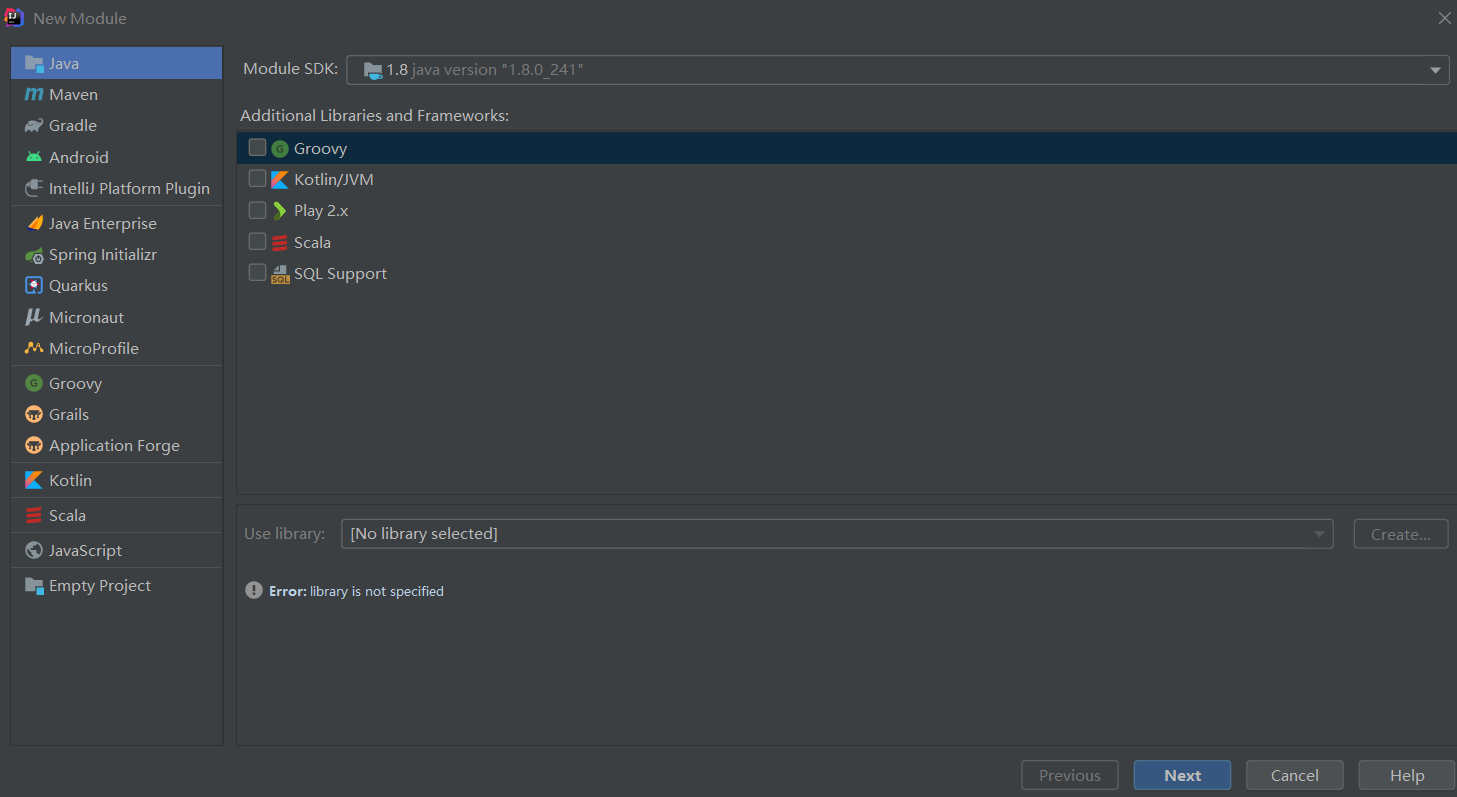Screen dimensions: 1457x797
Task: Click the 'JavaScript' label in sidebar
Action: tap(85, 550)
